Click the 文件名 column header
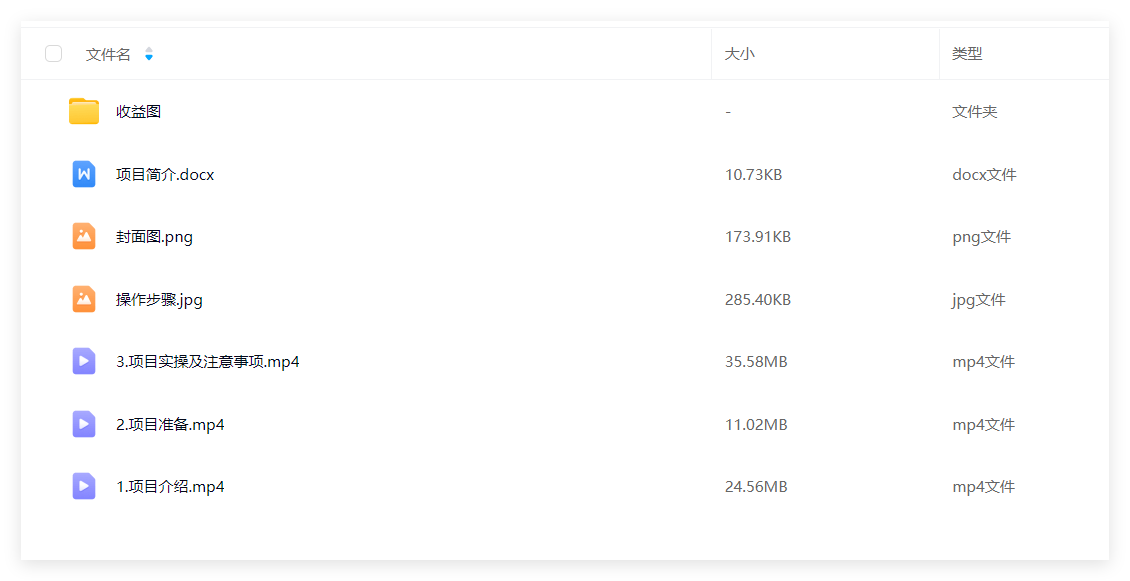The width and height of the screenshot is (1130, 581). coord(108,54)
